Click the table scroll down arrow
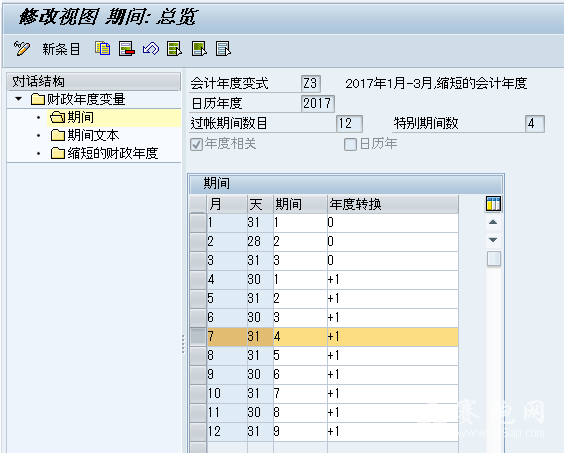 (x=493, y=240)
